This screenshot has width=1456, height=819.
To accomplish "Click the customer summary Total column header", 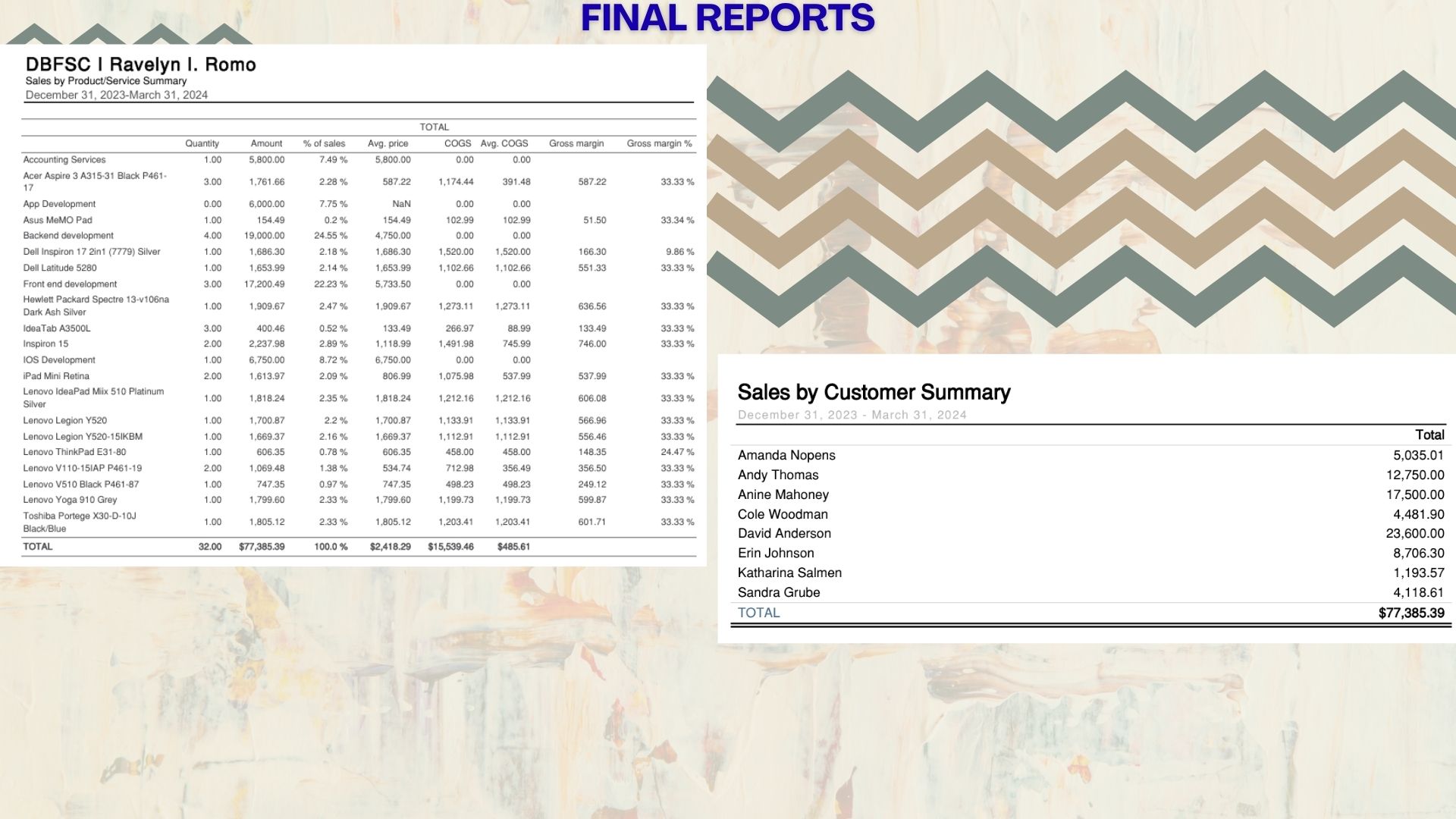I will pyautogui.click(x=1429, y=435).
